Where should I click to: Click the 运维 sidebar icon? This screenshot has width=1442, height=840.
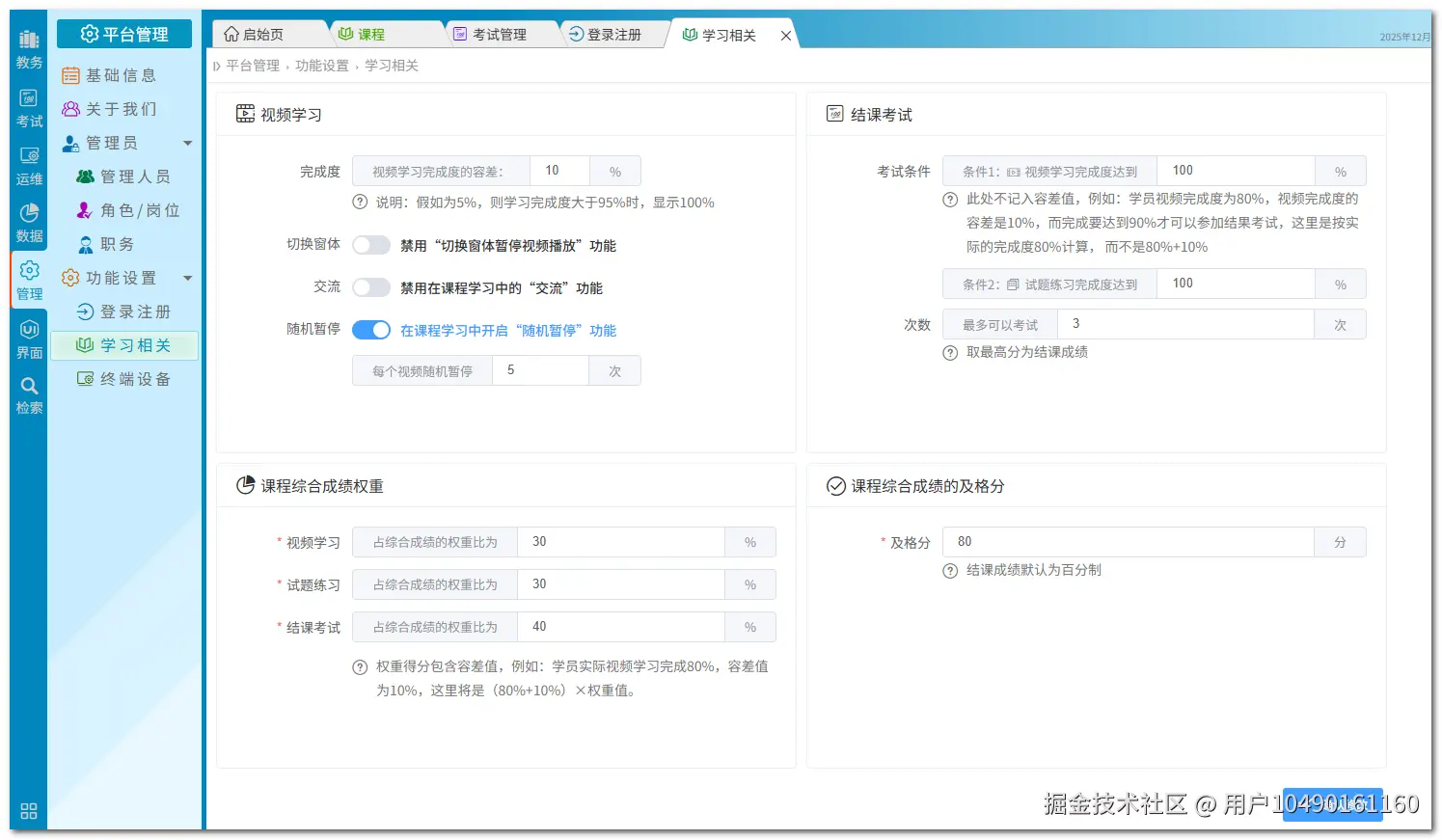28,162
